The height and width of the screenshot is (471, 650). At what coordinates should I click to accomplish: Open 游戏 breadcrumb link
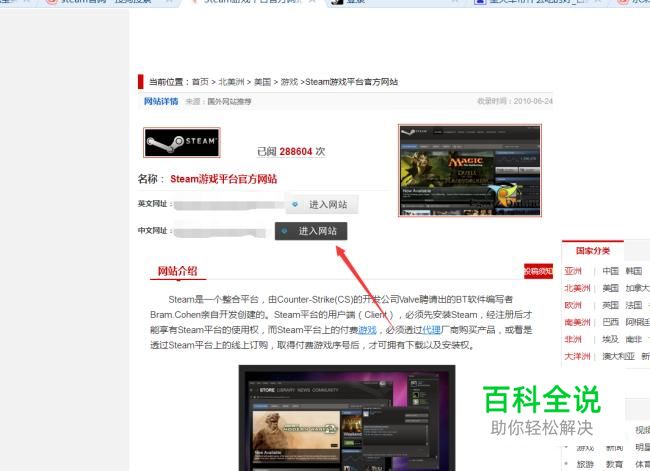(x=289, y=82)
